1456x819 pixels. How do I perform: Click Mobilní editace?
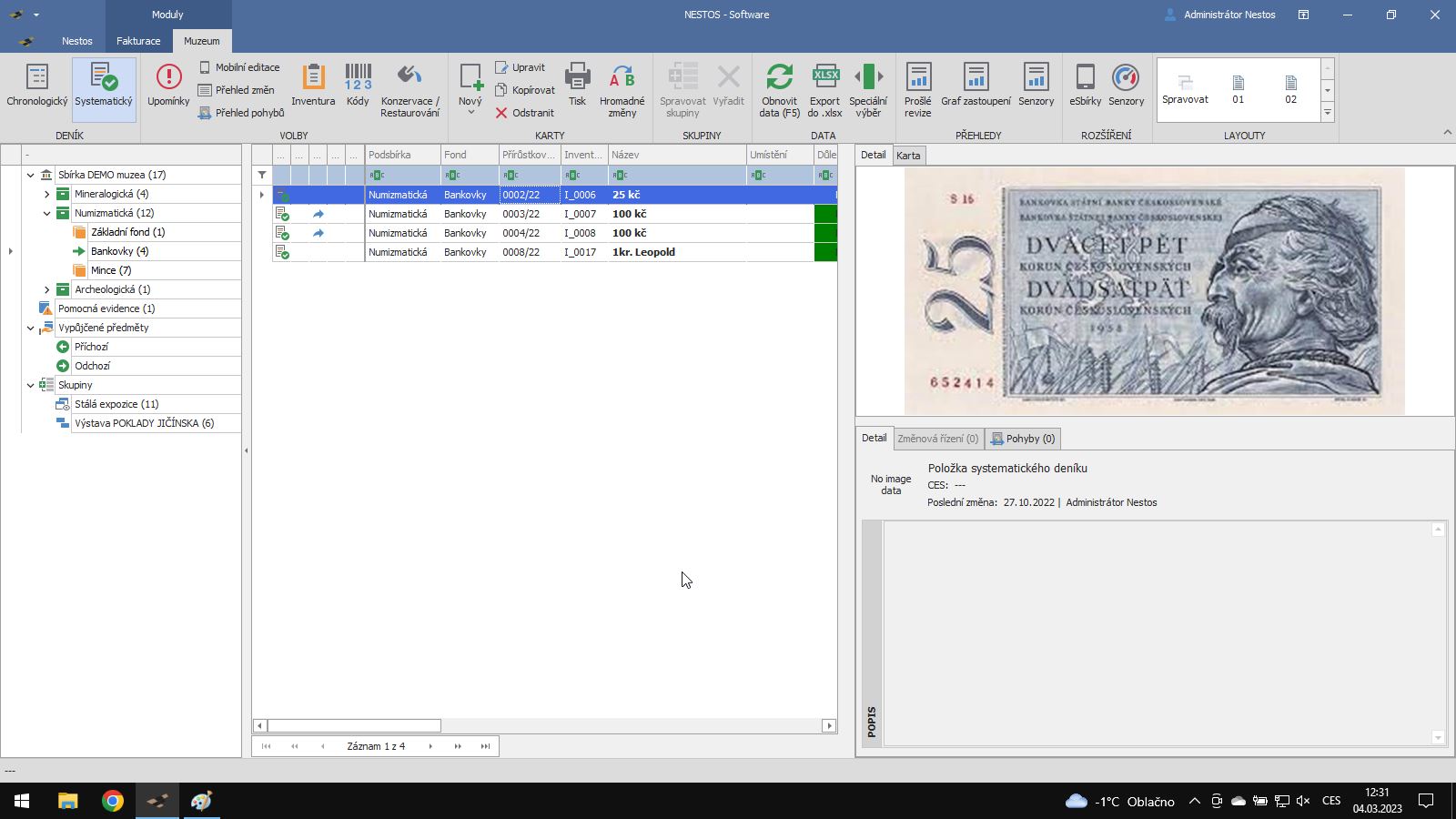point(239,67)
